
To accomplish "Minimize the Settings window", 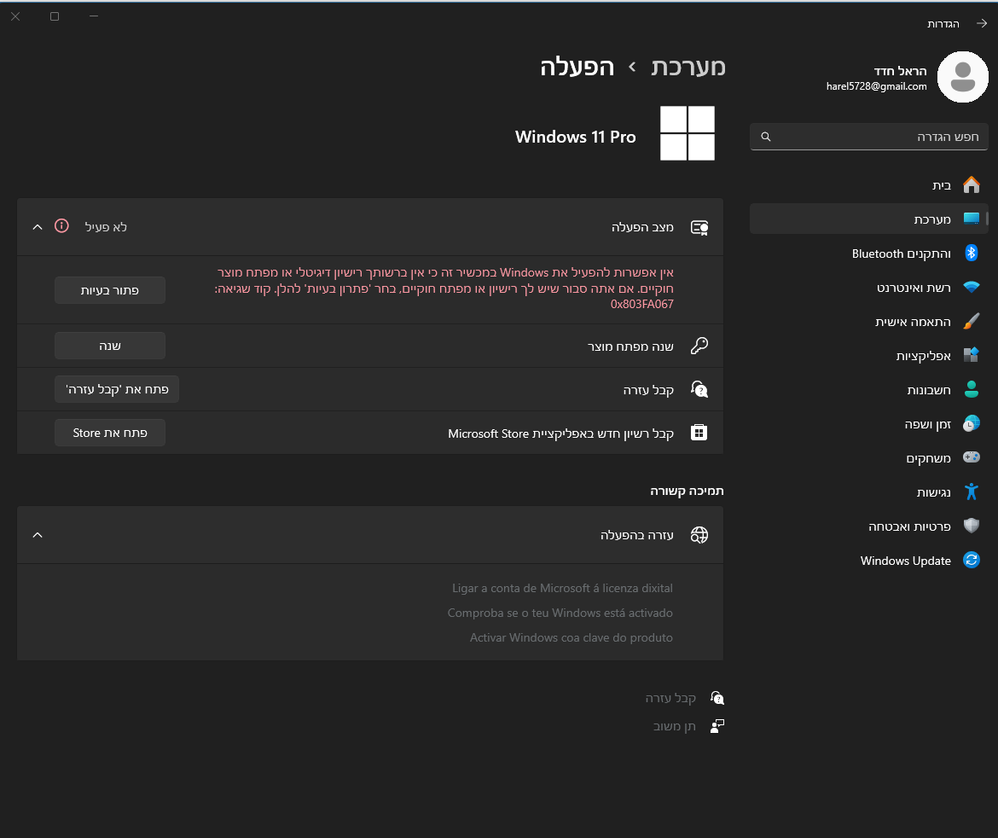I will tap(94, 17).
